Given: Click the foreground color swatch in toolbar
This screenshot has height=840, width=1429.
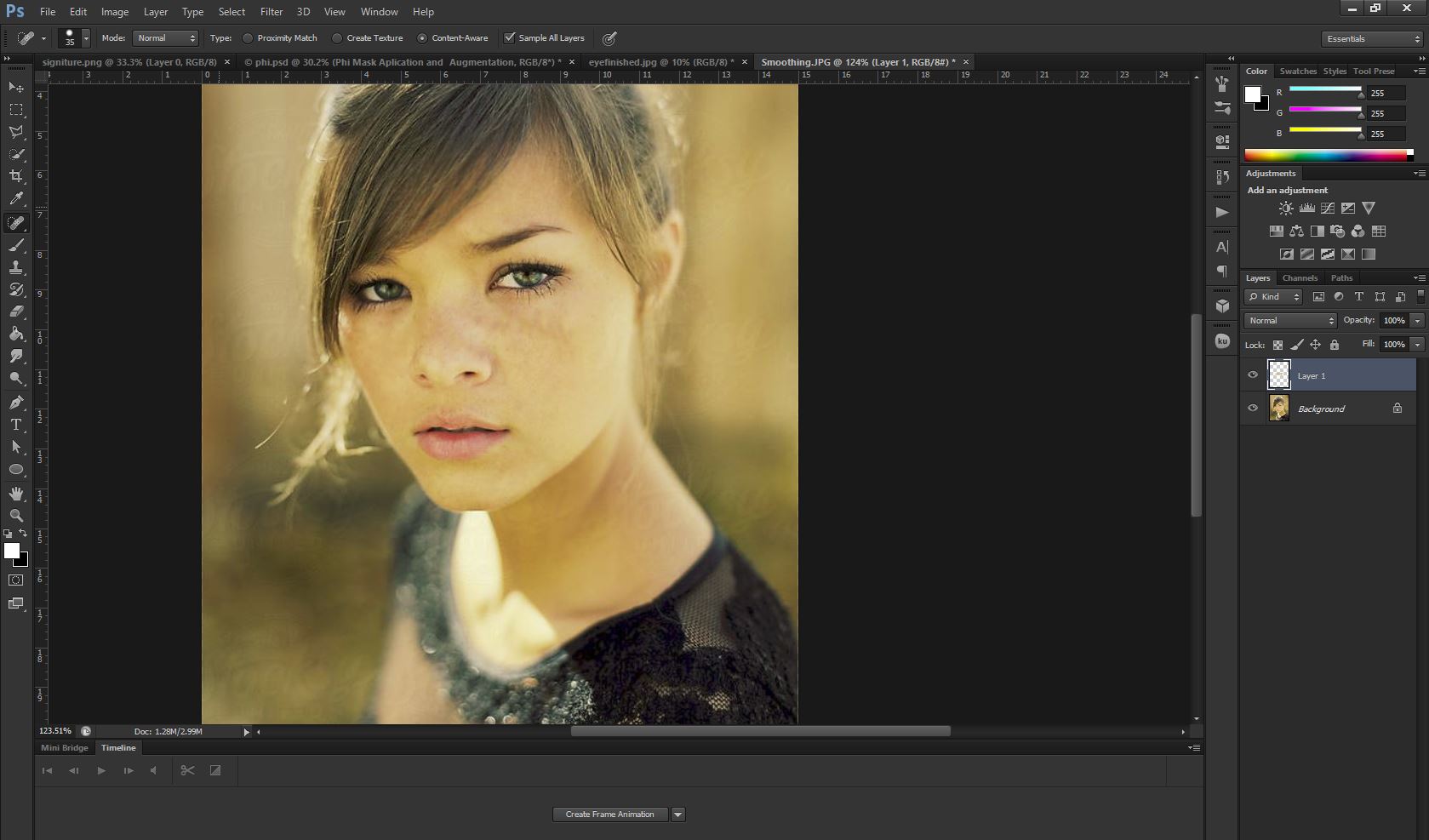Looking at the screenshot, I should tap(11, 551).
